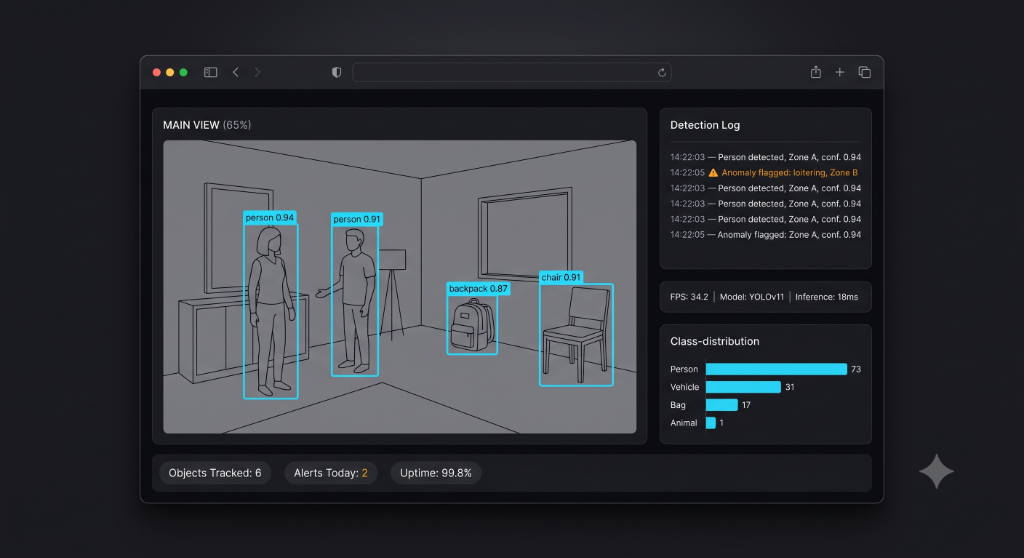Screen dimensions: 1024x558
Task: Click the backpack inside its bounding box
Action: tap(472, 325)
